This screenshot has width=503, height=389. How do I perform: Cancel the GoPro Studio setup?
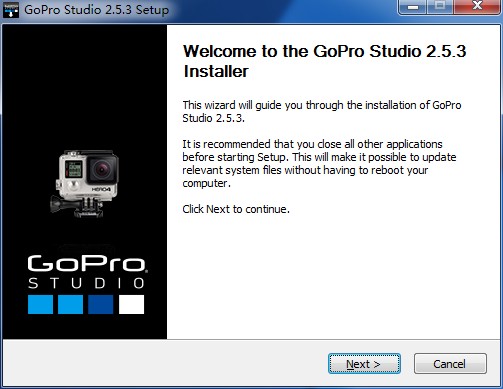[450, 364]
